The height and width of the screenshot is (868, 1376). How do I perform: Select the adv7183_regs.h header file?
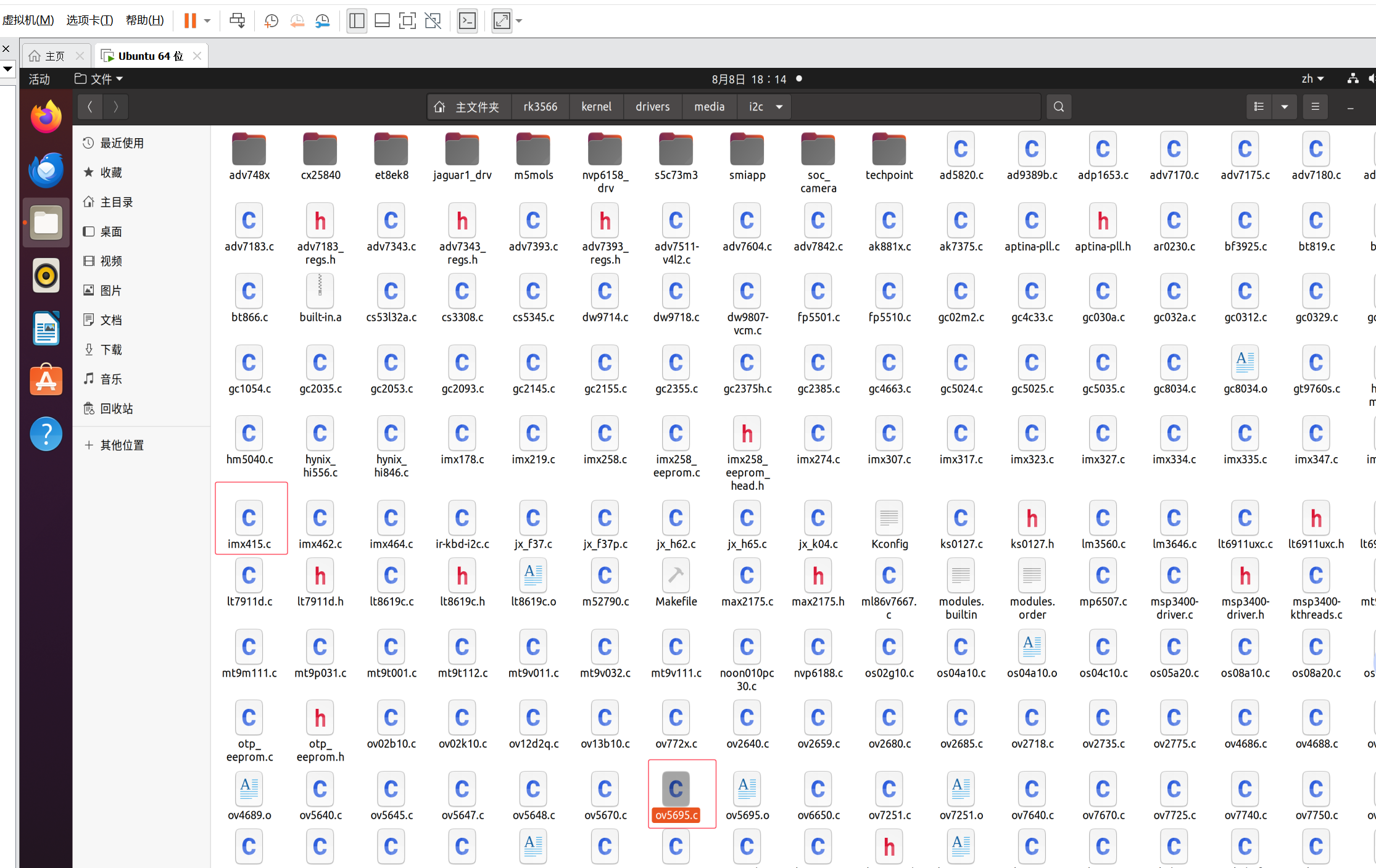pos(320,234)
